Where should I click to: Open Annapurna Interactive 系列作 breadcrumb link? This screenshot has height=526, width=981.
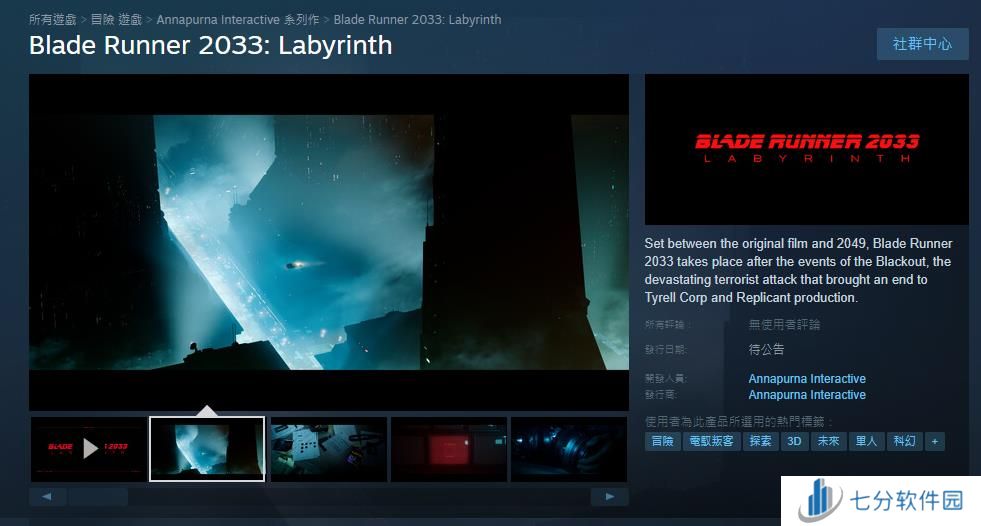[x=238, y=19]
